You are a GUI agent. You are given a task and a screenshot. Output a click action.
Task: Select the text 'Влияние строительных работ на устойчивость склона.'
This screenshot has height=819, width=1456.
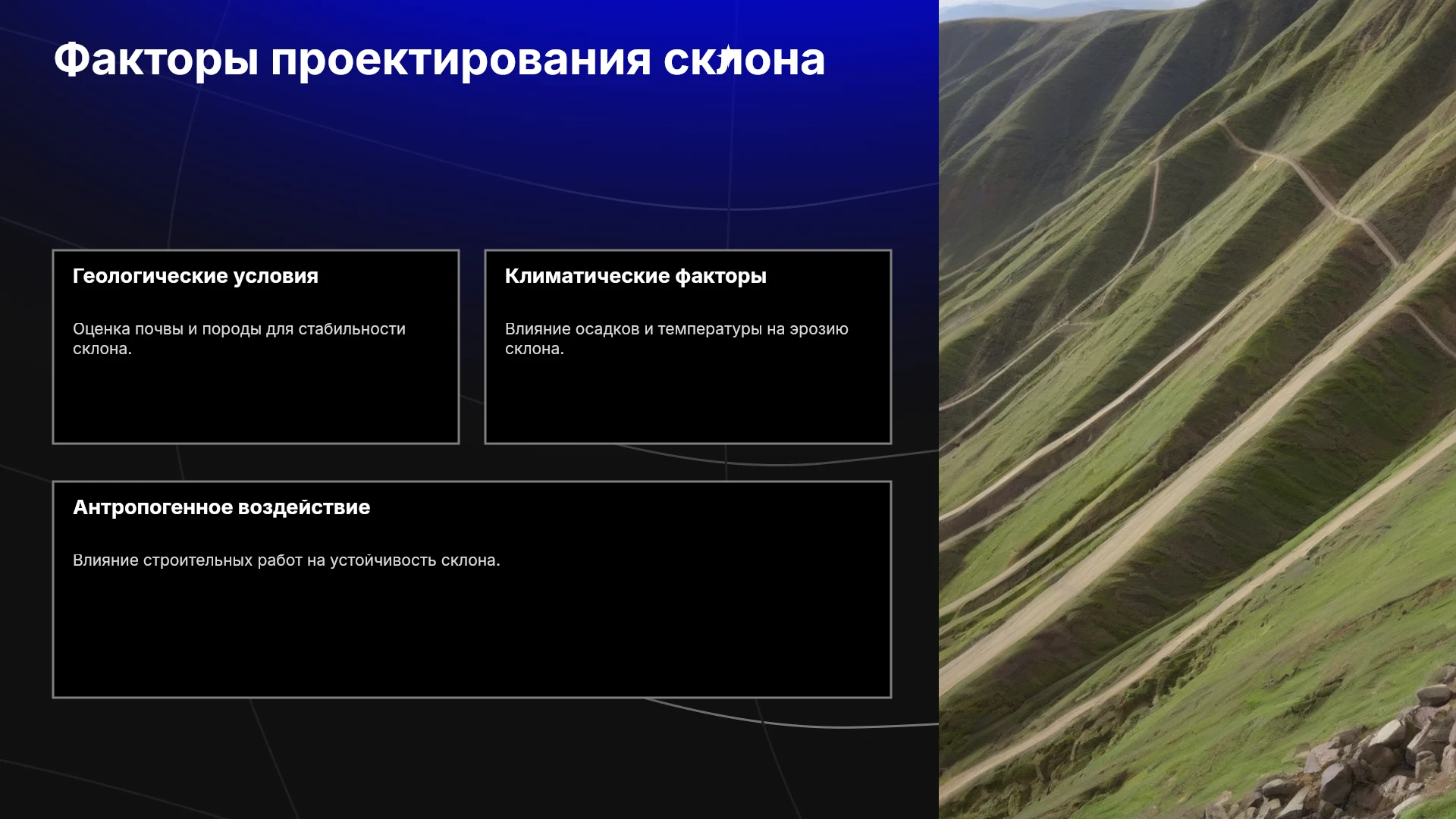pos(287,560)
